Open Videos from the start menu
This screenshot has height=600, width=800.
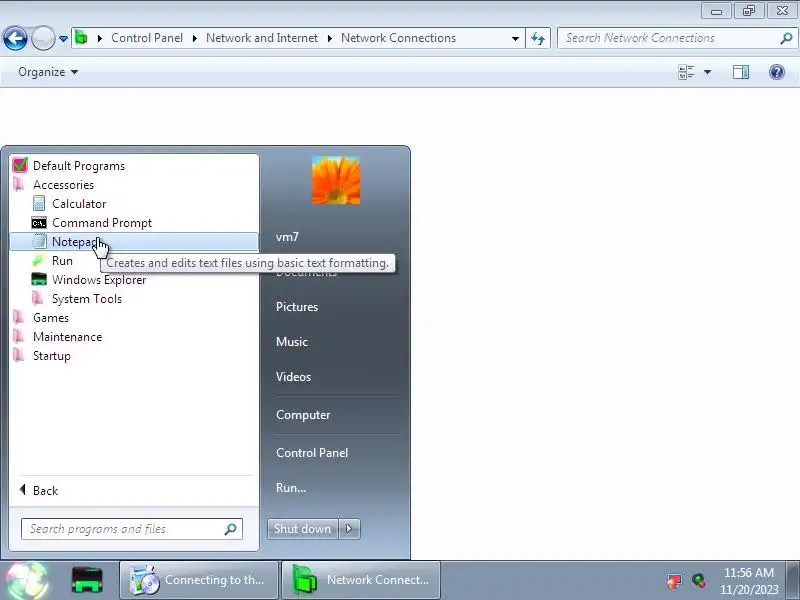[x=293, y=377]
